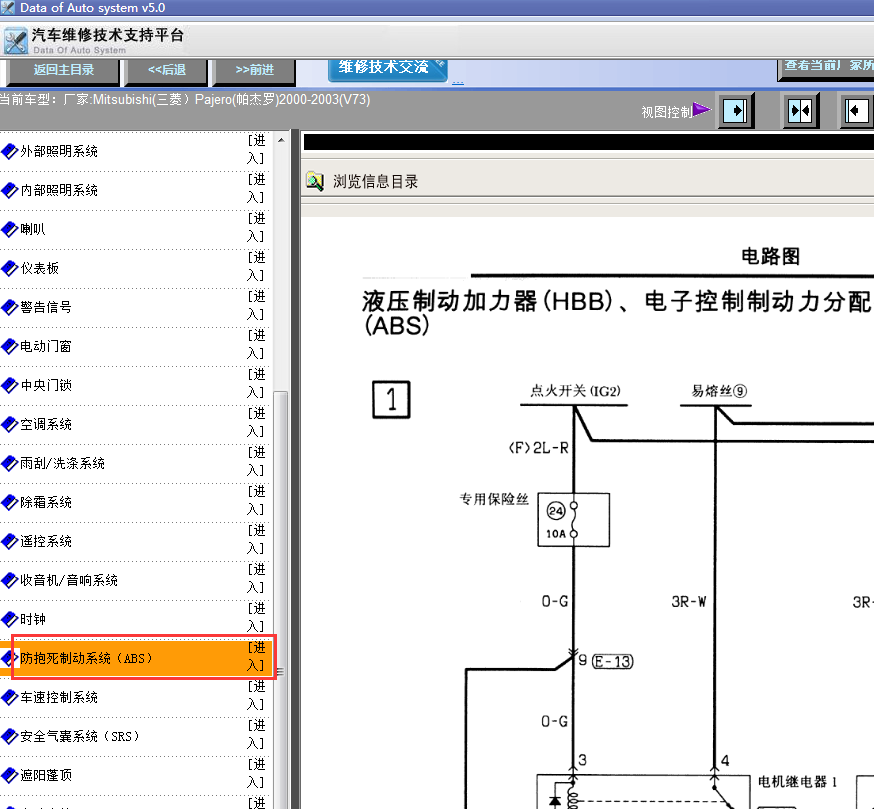This screenshot has width=874, height=809.
Task: Select 仪表板 in the list
Action: [40, 268]
